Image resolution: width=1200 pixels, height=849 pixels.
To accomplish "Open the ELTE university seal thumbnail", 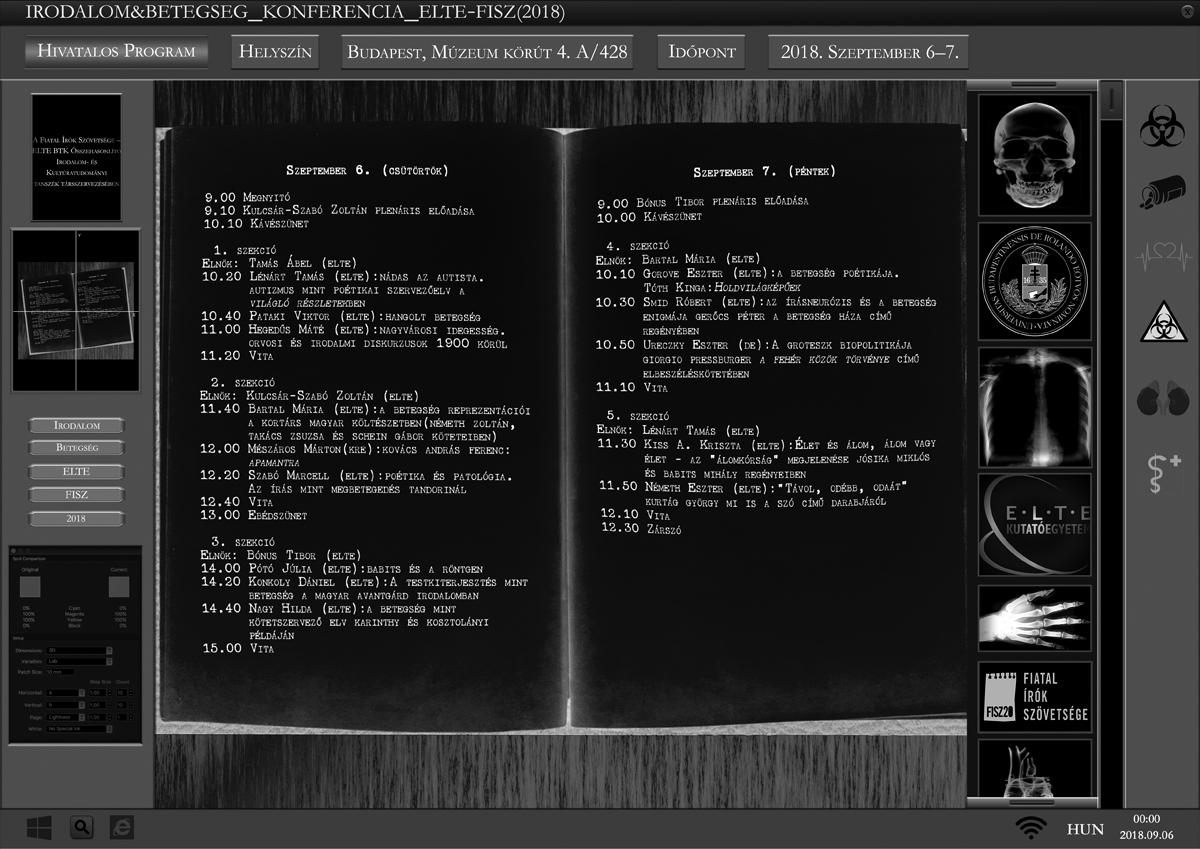I will click(1034, 282).
